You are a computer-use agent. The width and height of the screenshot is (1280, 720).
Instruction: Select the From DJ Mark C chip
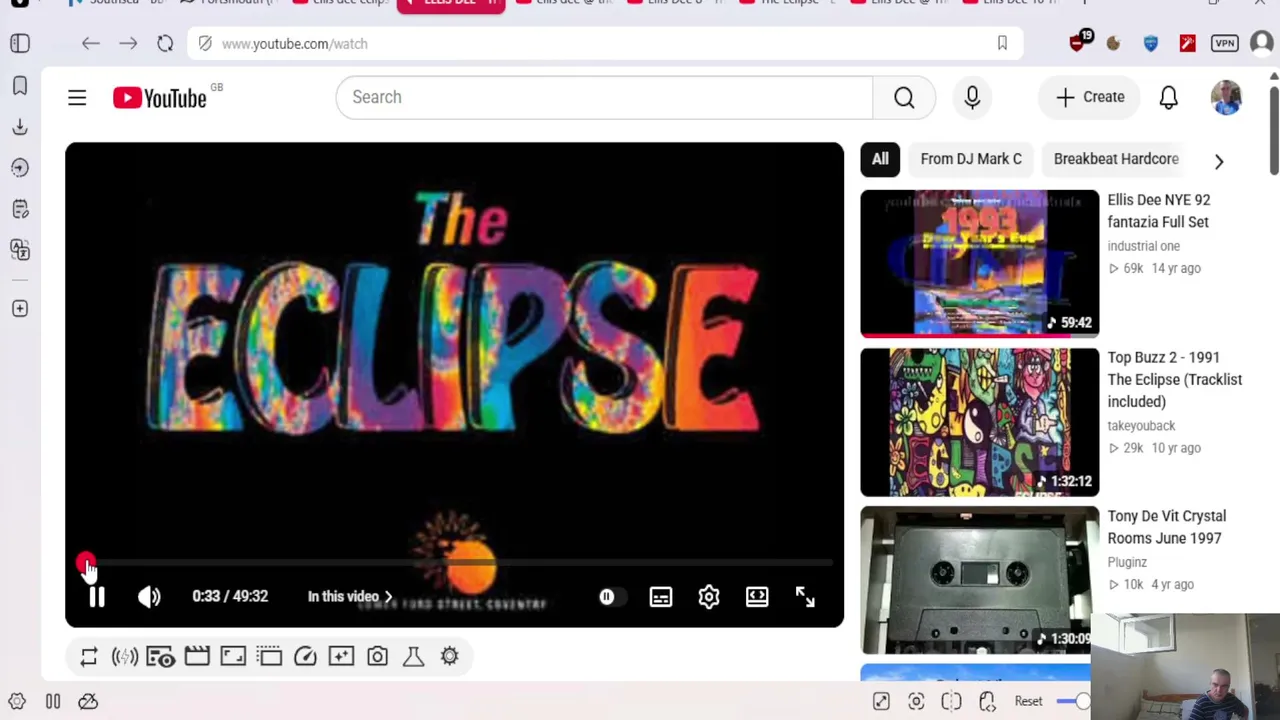pos(971,159)
